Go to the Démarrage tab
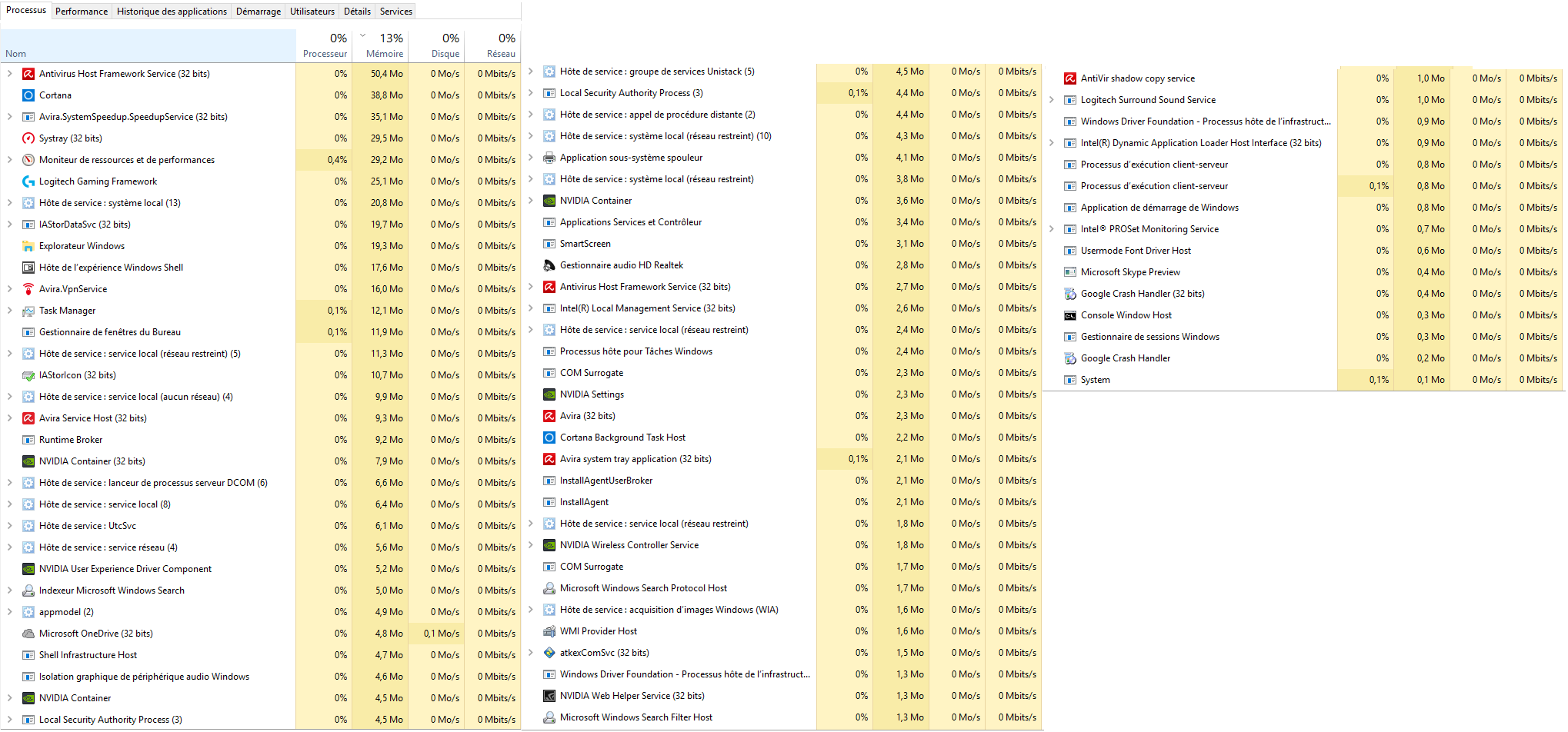The image size is (1568, 732). (x=259, y=12)
